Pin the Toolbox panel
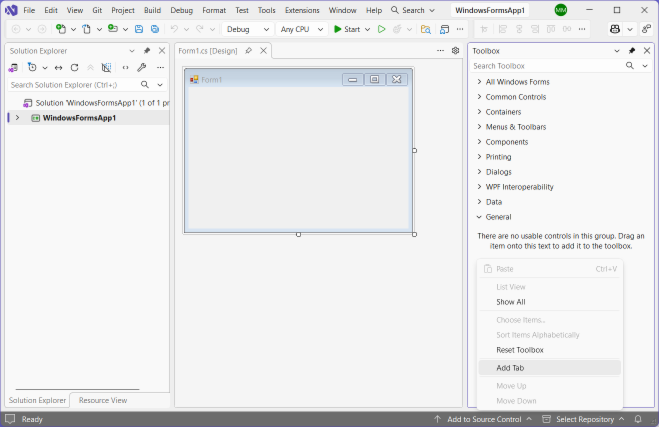Image resolution: width=659 pixels, height=427 pixels. (632, 51)
